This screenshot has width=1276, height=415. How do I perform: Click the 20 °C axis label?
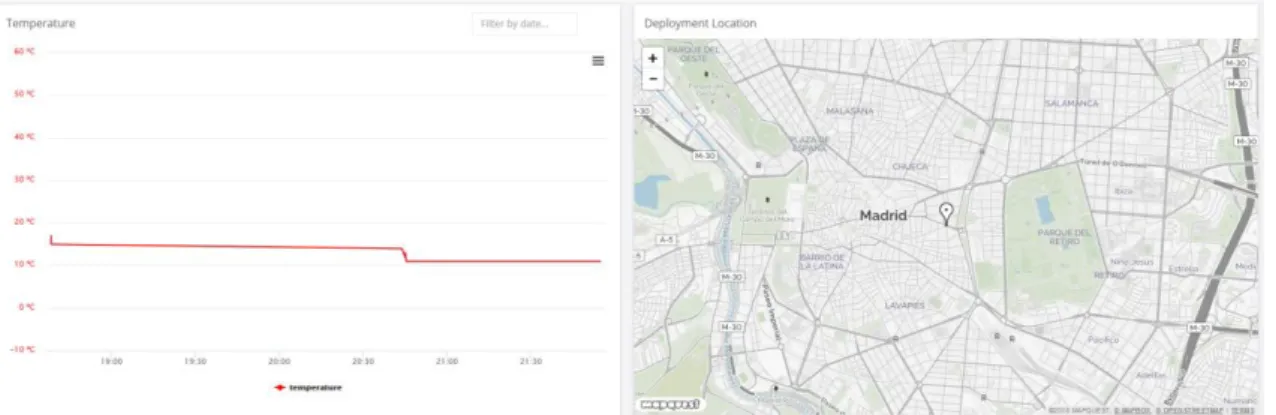click(x=24, y=221)
